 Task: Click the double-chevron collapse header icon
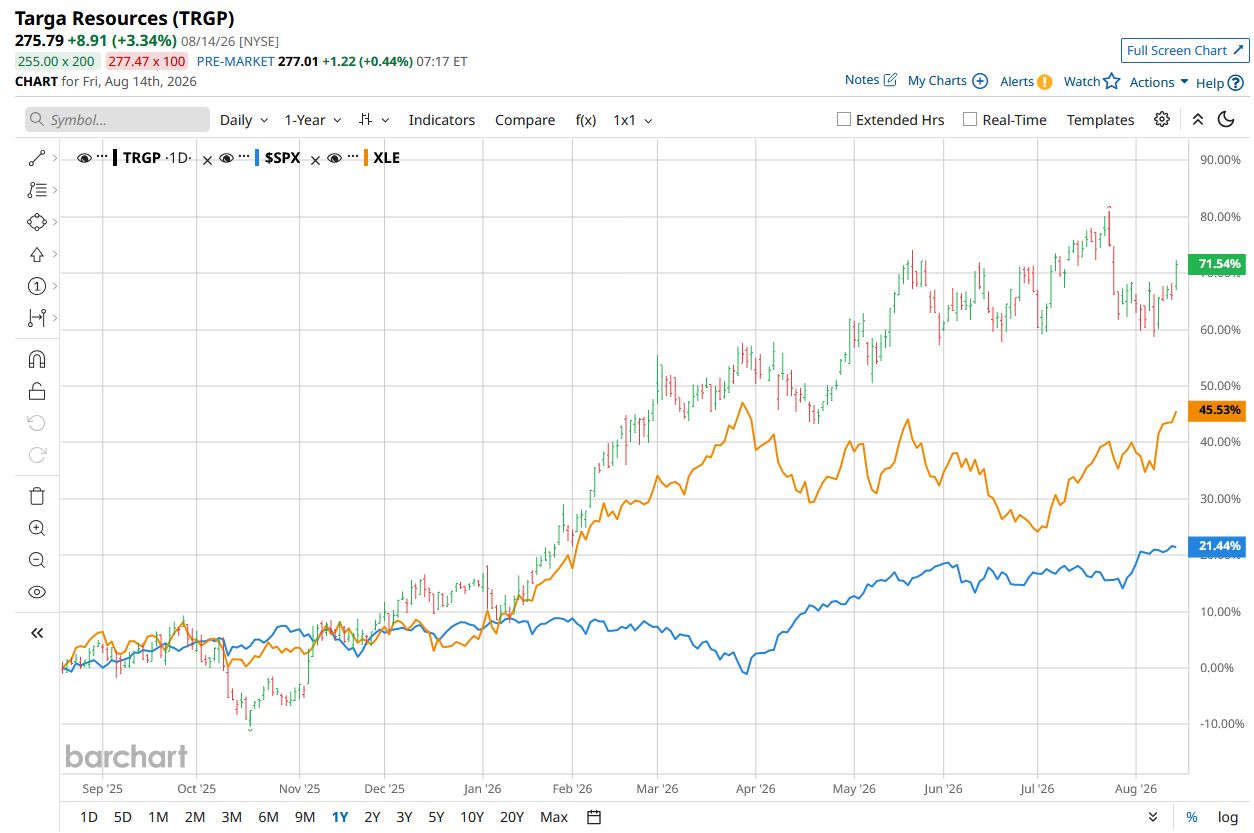tap(1197, 119)
